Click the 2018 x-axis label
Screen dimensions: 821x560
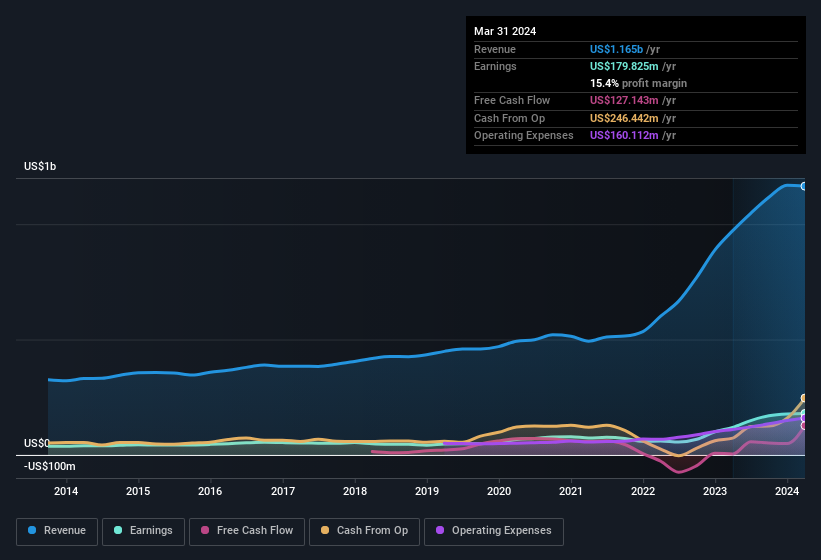[x=355, y=491]
